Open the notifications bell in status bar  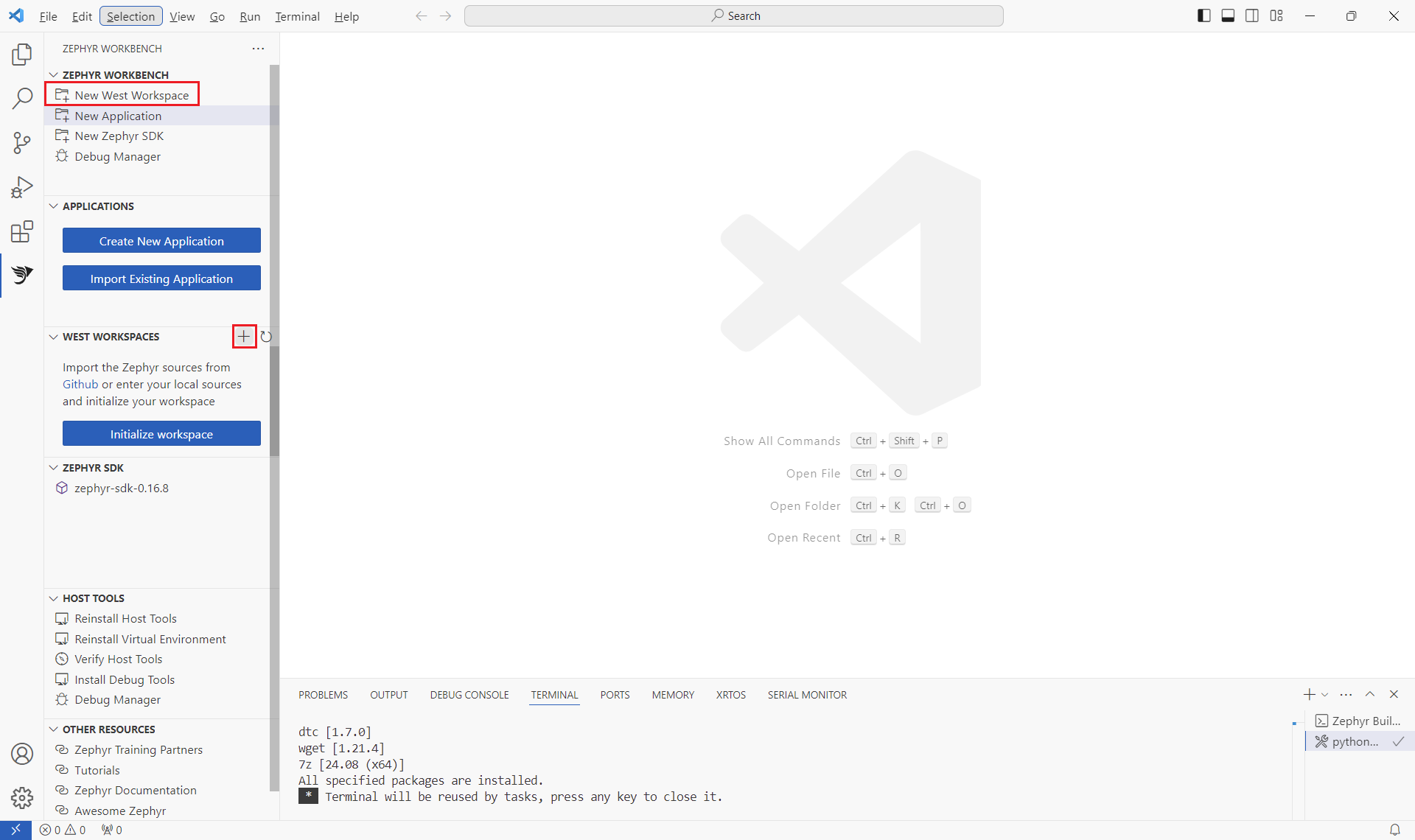[1394, 830]
